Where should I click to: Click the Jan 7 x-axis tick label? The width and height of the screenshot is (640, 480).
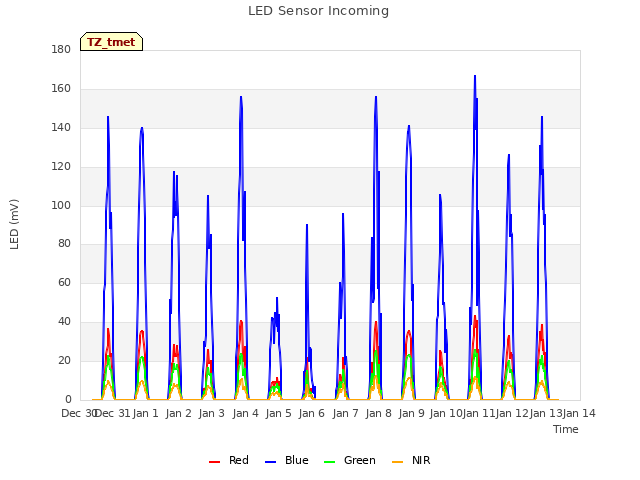pyautogui.click(x=345, y=413)
